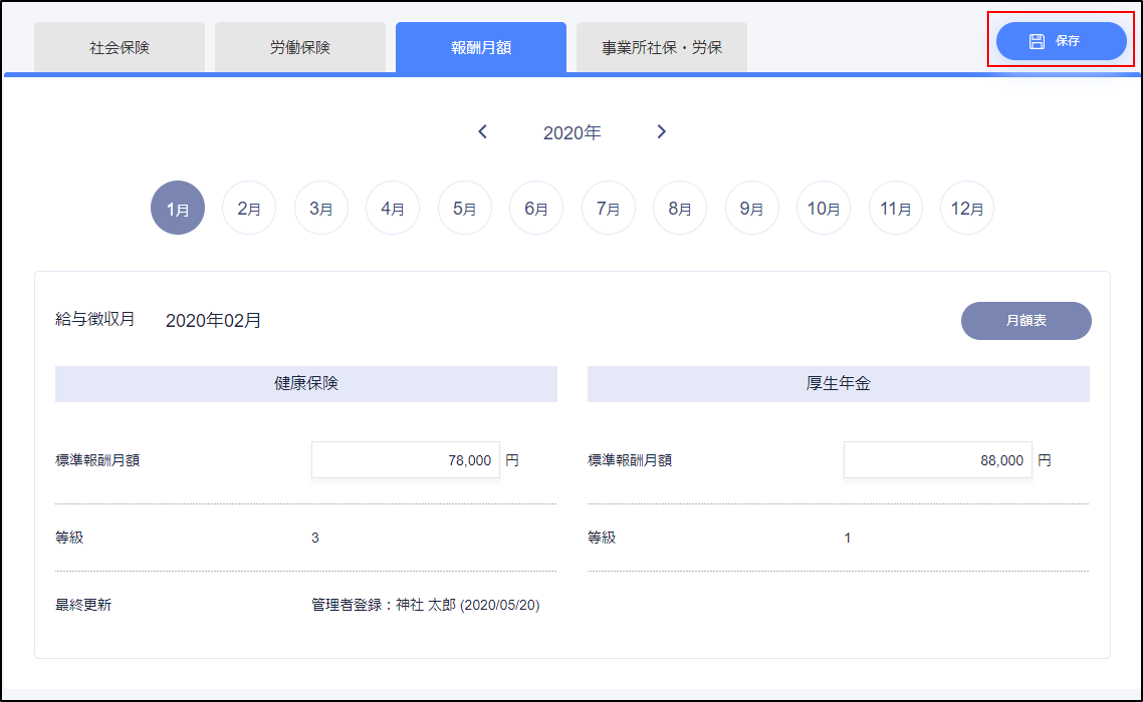
Task: Pick the 3月 month circle
Action: (321, 208)
